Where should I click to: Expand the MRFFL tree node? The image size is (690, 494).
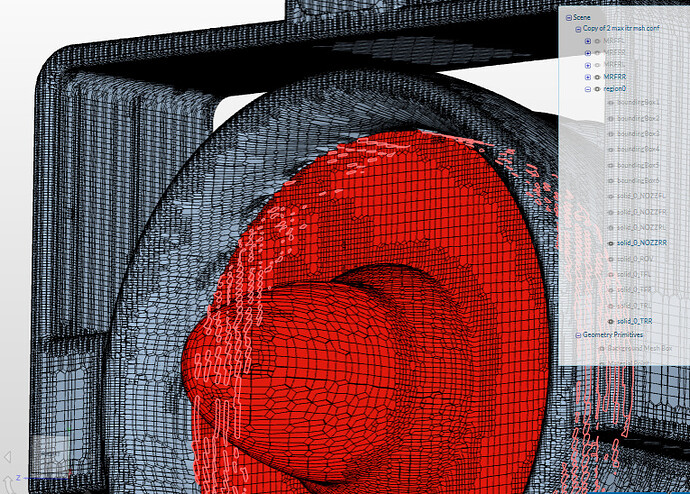point(588,41)
